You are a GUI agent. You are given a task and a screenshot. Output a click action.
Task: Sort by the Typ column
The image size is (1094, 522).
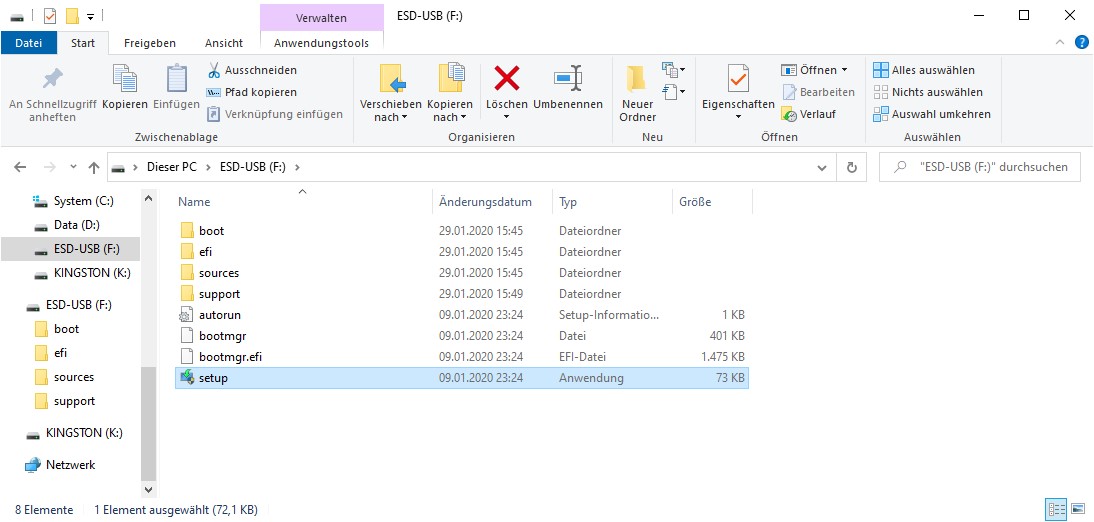point(568,202)
